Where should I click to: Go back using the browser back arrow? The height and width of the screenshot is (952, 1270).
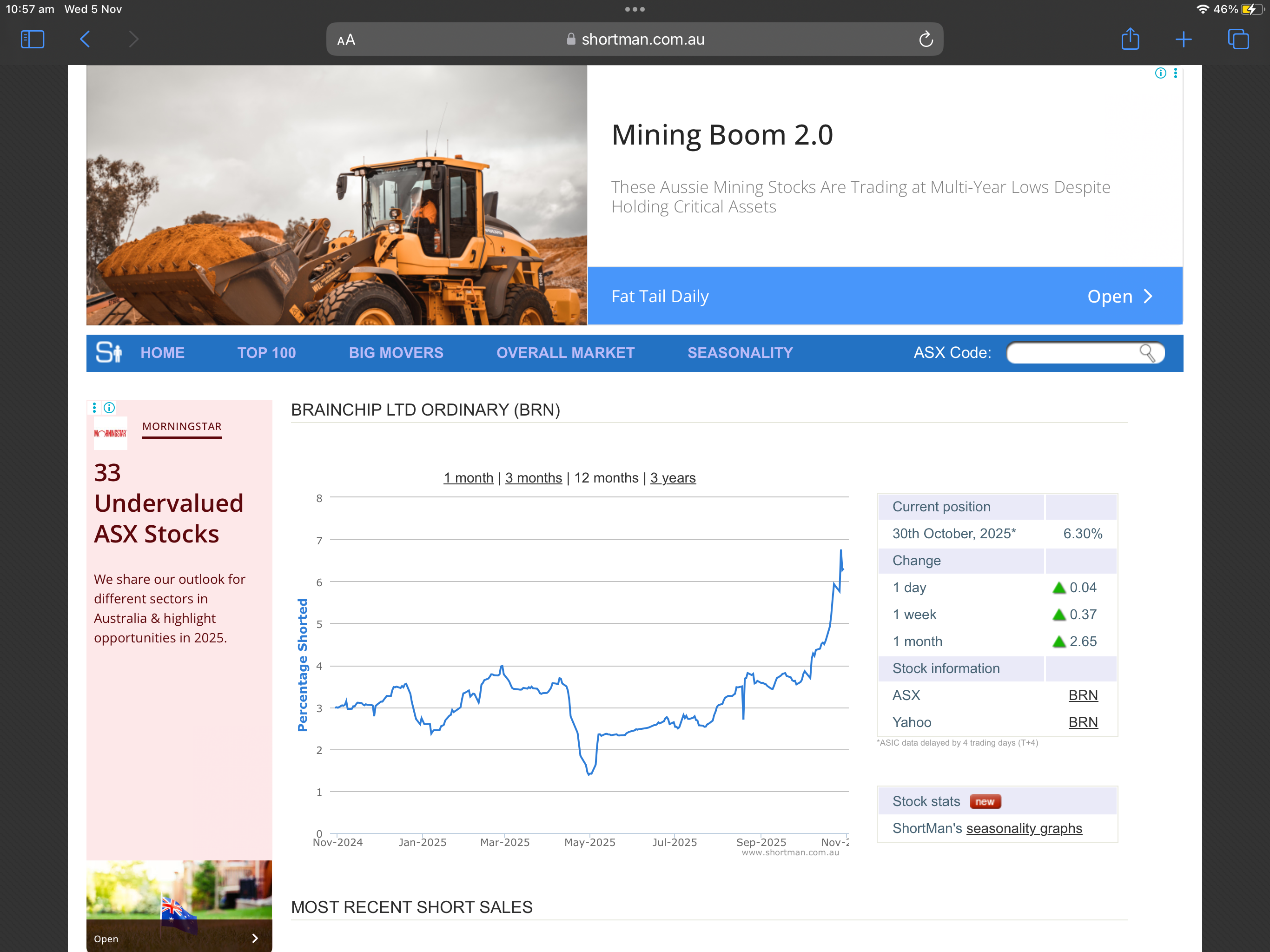coord(85,39)
